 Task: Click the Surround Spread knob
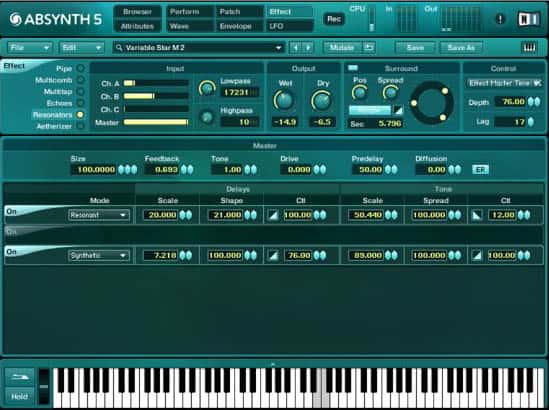point(390,93)
